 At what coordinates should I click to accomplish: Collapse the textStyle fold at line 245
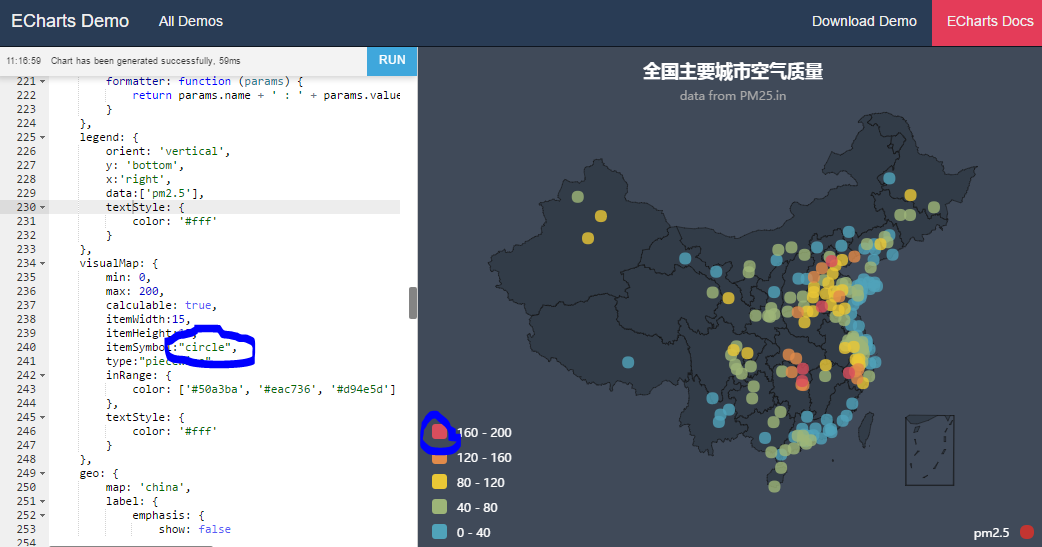[43, 417]
